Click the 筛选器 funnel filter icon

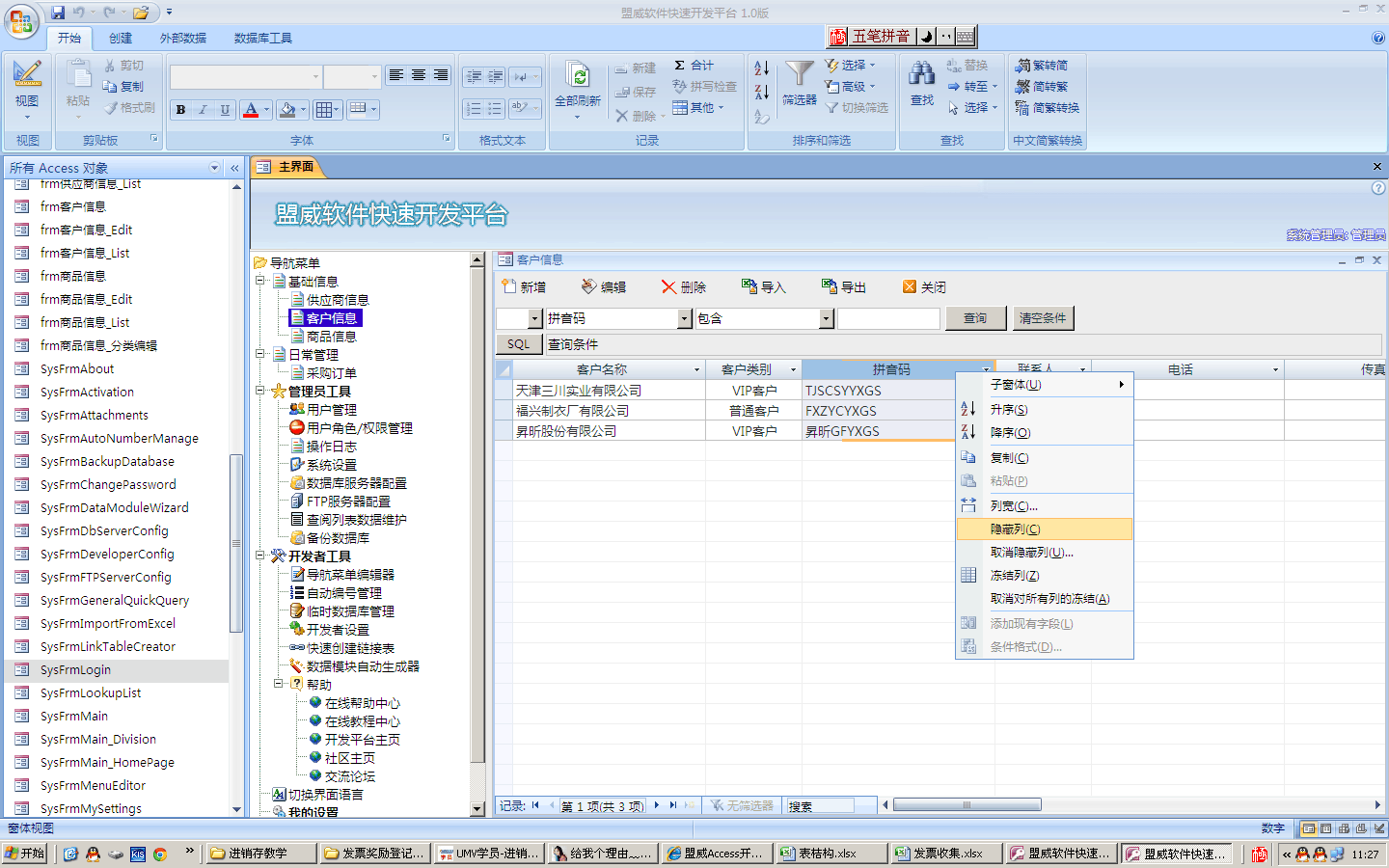pyautogui.click(x=799, y=75)
